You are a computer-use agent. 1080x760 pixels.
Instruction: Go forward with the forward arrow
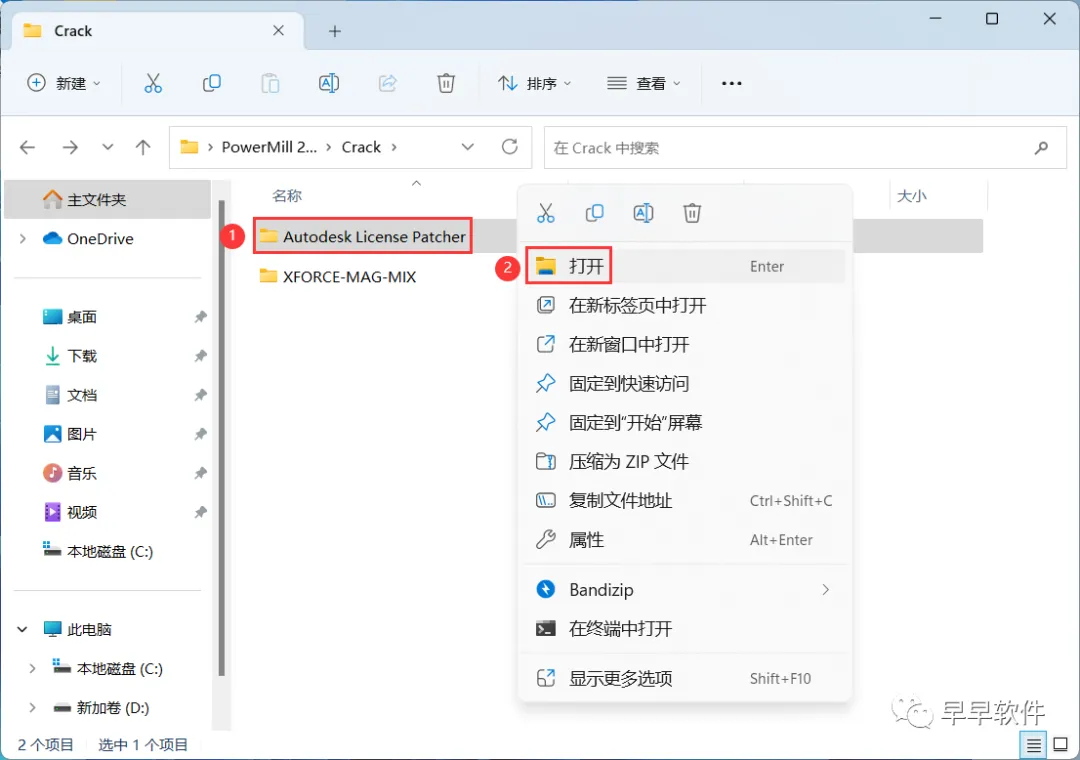coord(70,147)
